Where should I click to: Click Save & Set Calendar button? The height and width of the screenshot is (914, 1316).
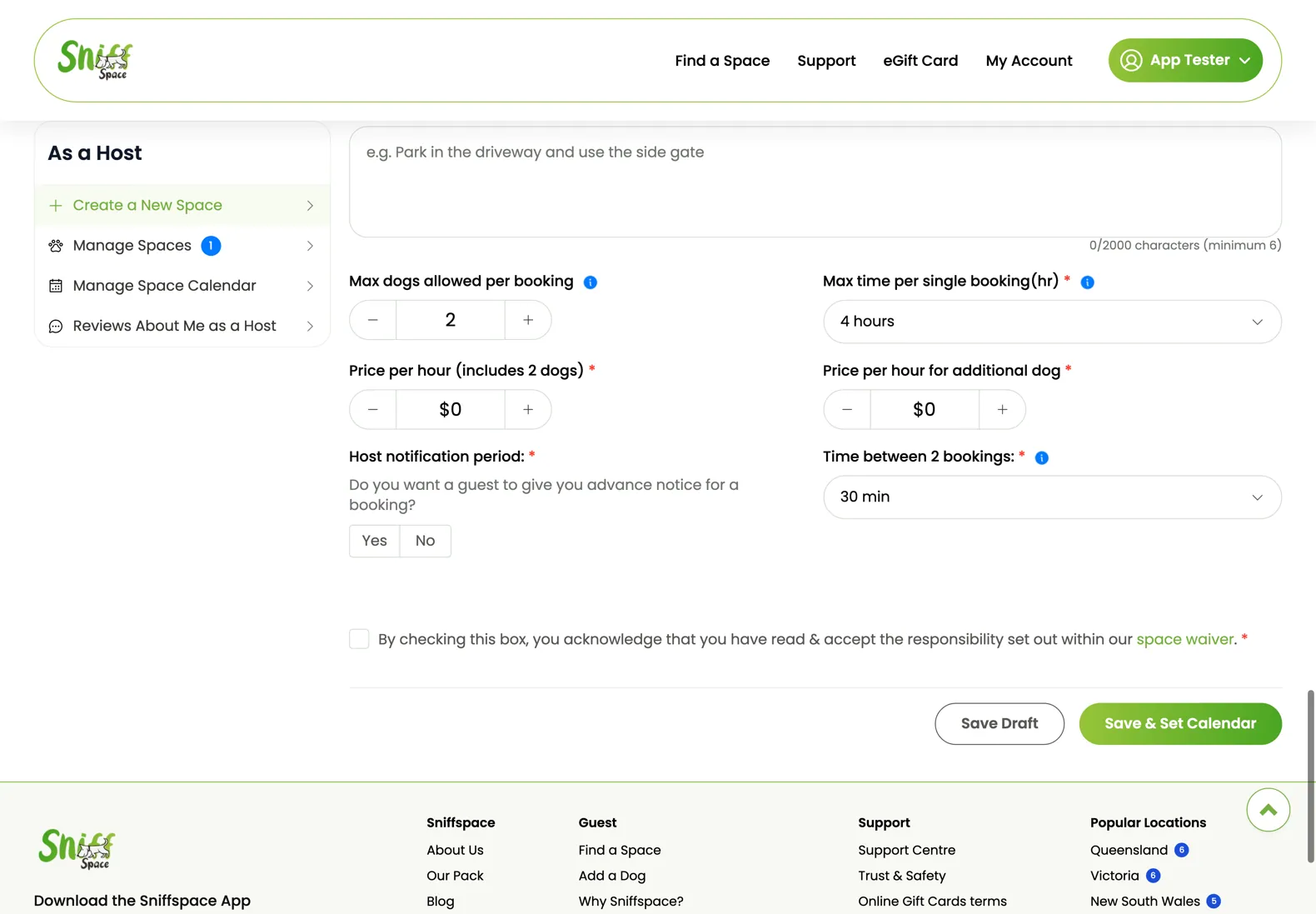1180,724
